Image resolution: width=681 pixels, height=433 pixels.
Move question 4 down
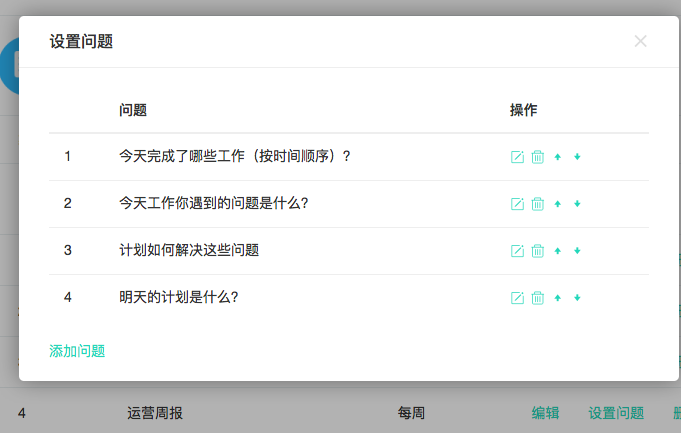click(x=577, y=298)
